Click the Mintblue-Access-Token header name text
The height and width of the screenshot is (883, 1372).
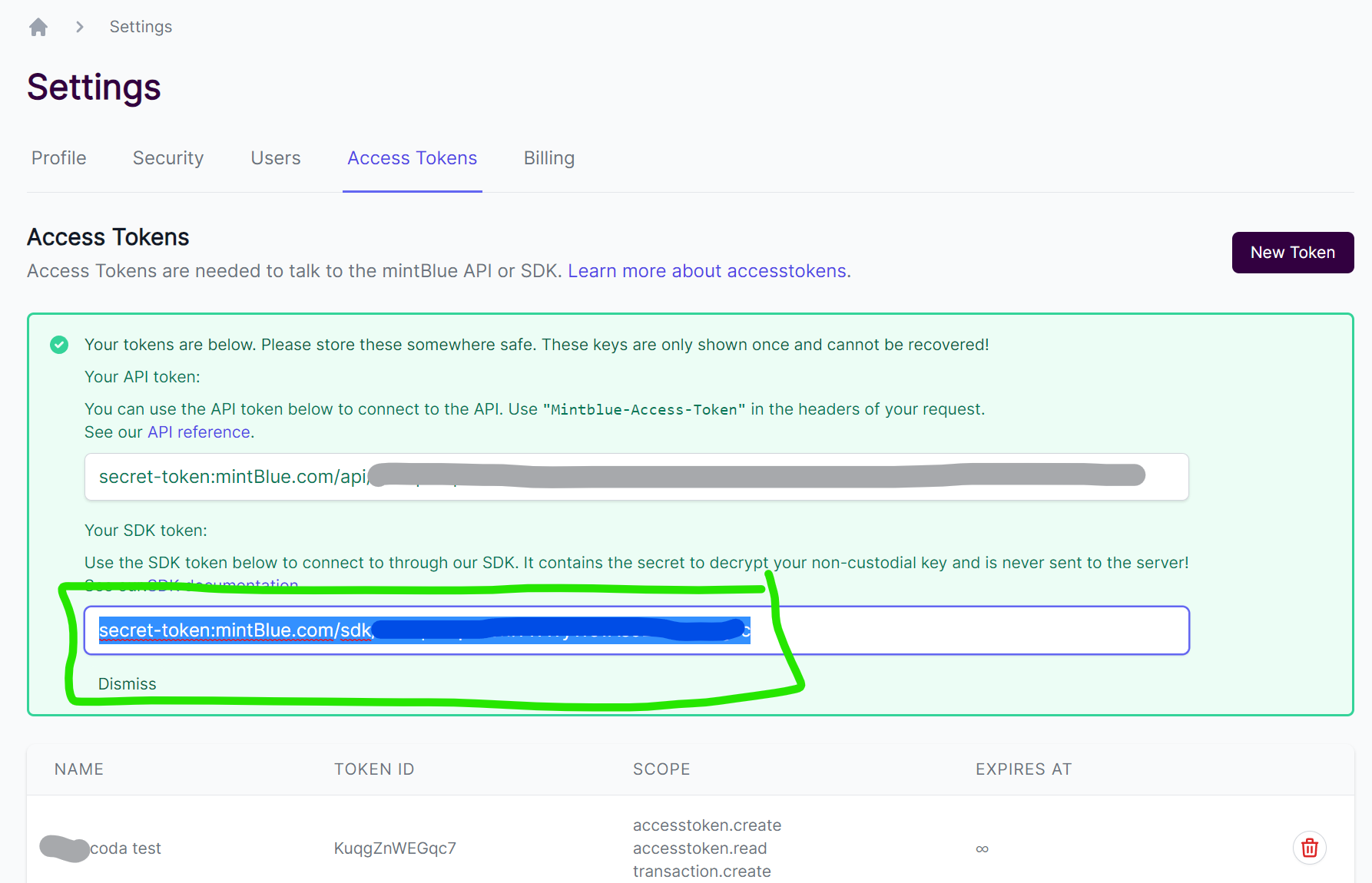[644, 410]
